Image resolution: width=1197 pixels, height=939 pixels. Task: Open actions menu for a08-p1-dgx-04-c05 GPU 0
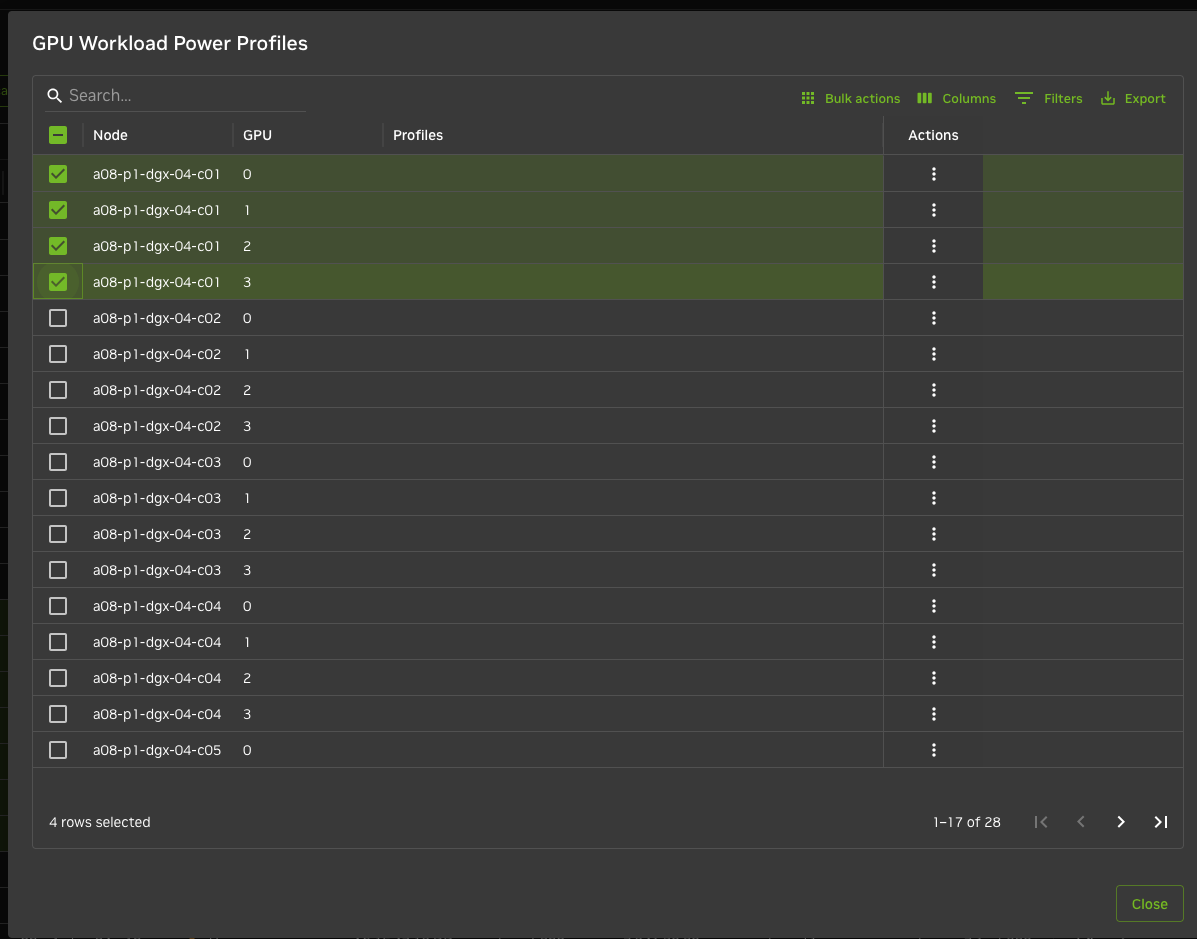933,750
